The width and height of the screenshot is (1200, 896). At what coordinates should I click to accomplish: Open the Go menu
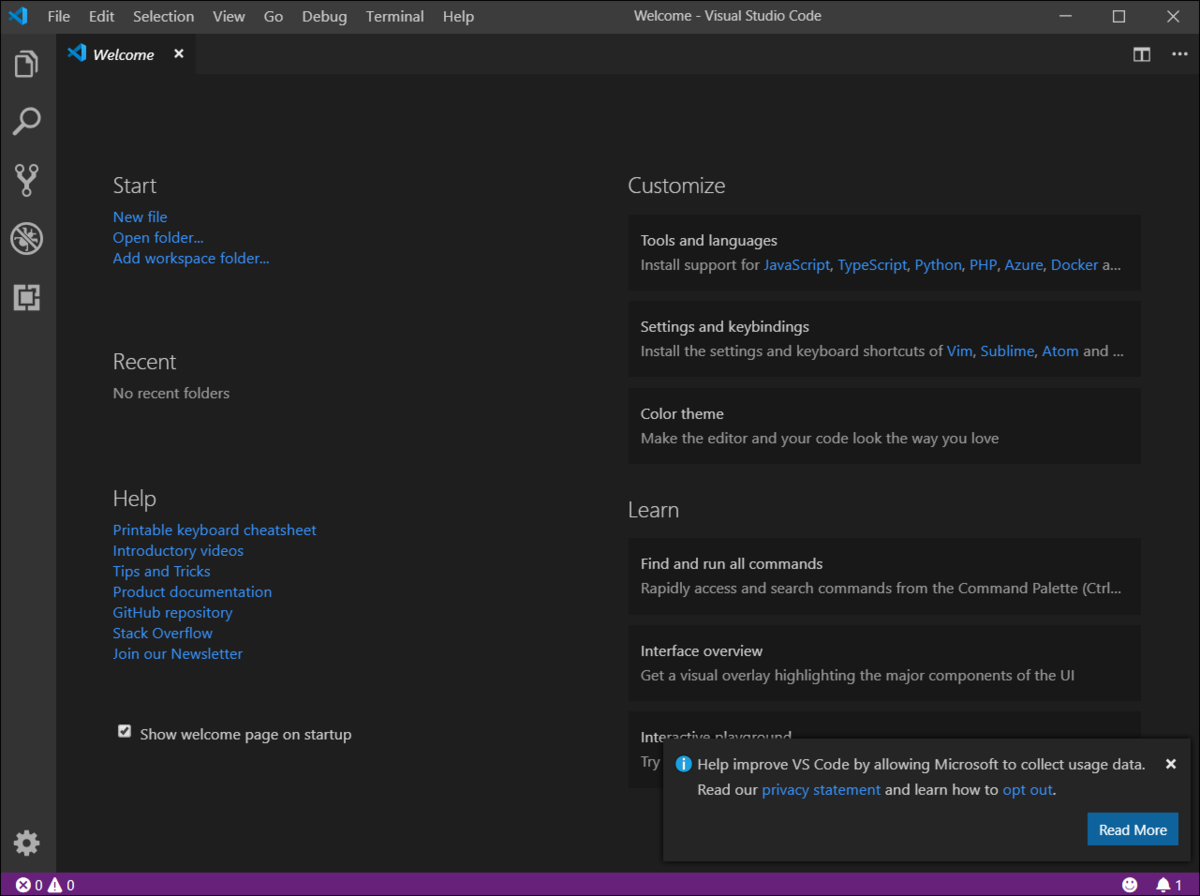click(274, 17)
